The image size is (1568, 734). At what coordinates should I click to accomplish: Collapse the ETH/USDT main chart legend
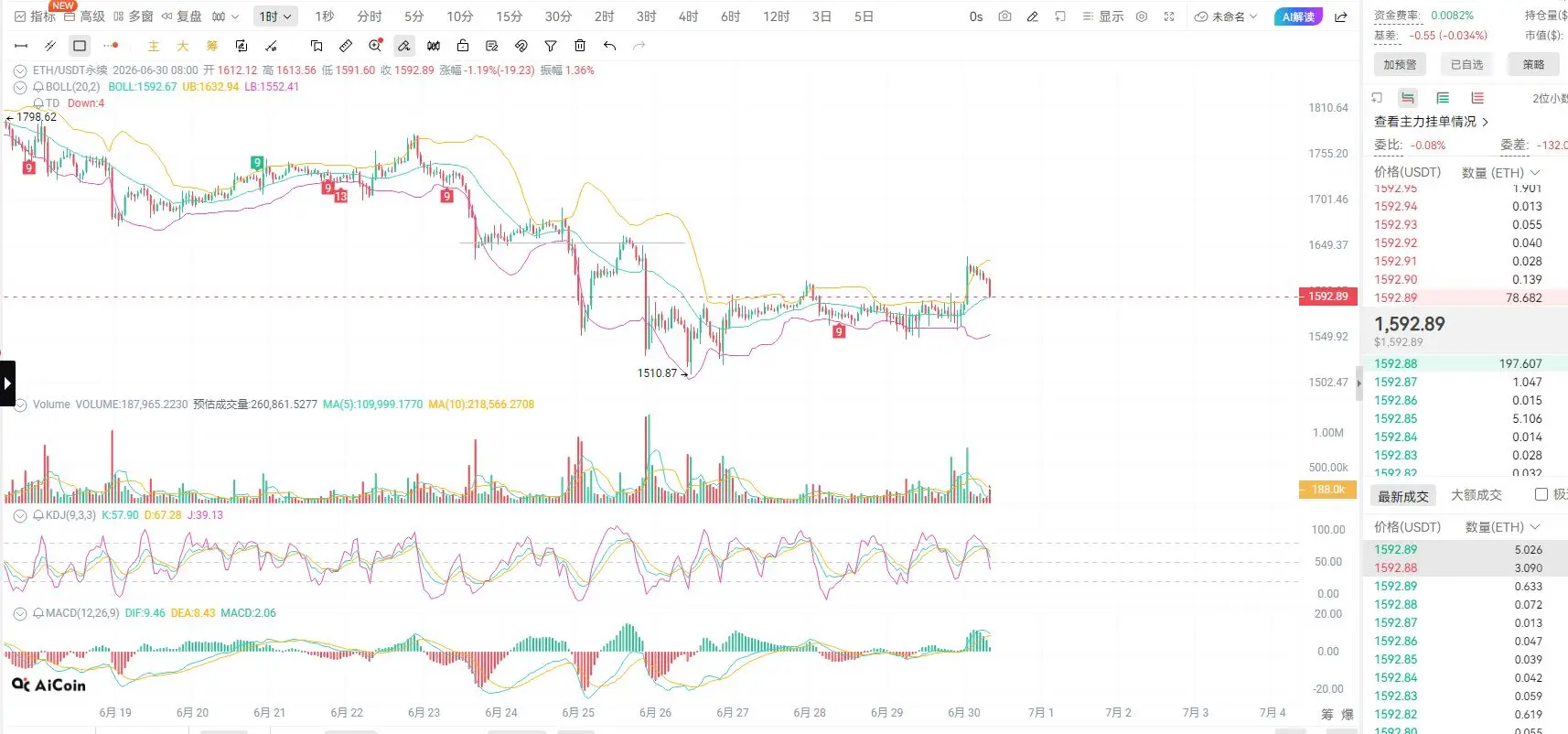20,70
